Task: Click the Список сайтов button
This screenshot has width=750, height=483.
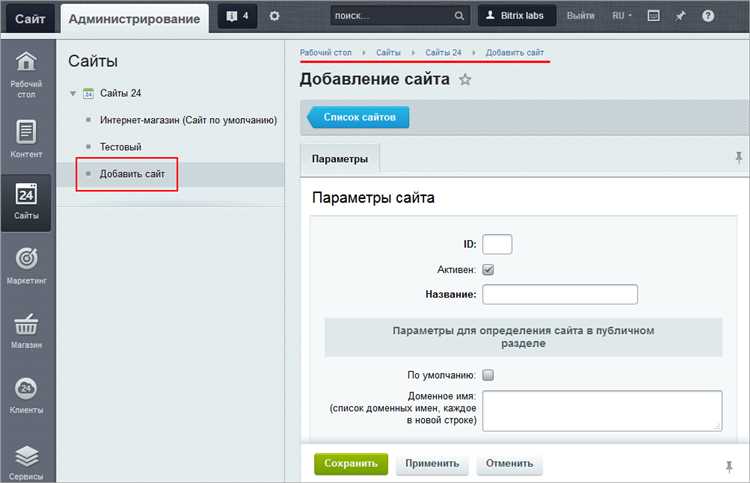Action: pos(358,117)
